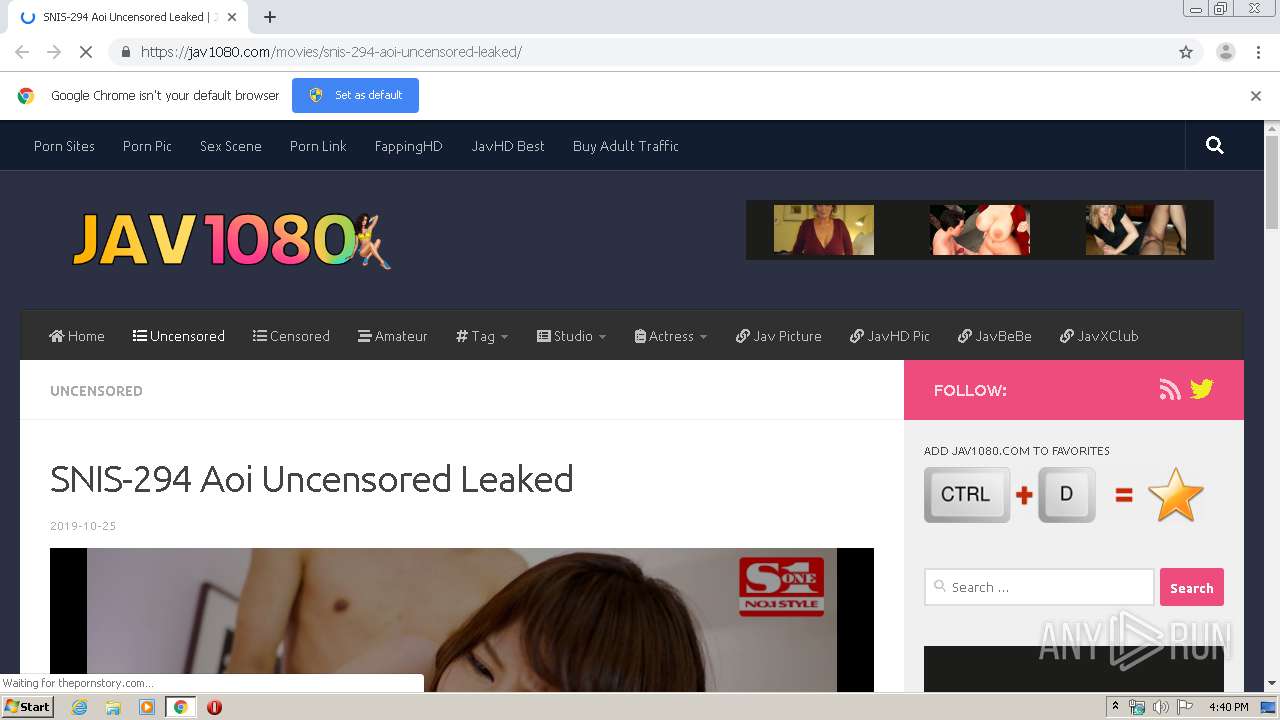The width and height of the screenshot is (1280, 720).
Task: Close the SNIS-294 browser tab
Action: pyautogui.click(x=233, y=17)
